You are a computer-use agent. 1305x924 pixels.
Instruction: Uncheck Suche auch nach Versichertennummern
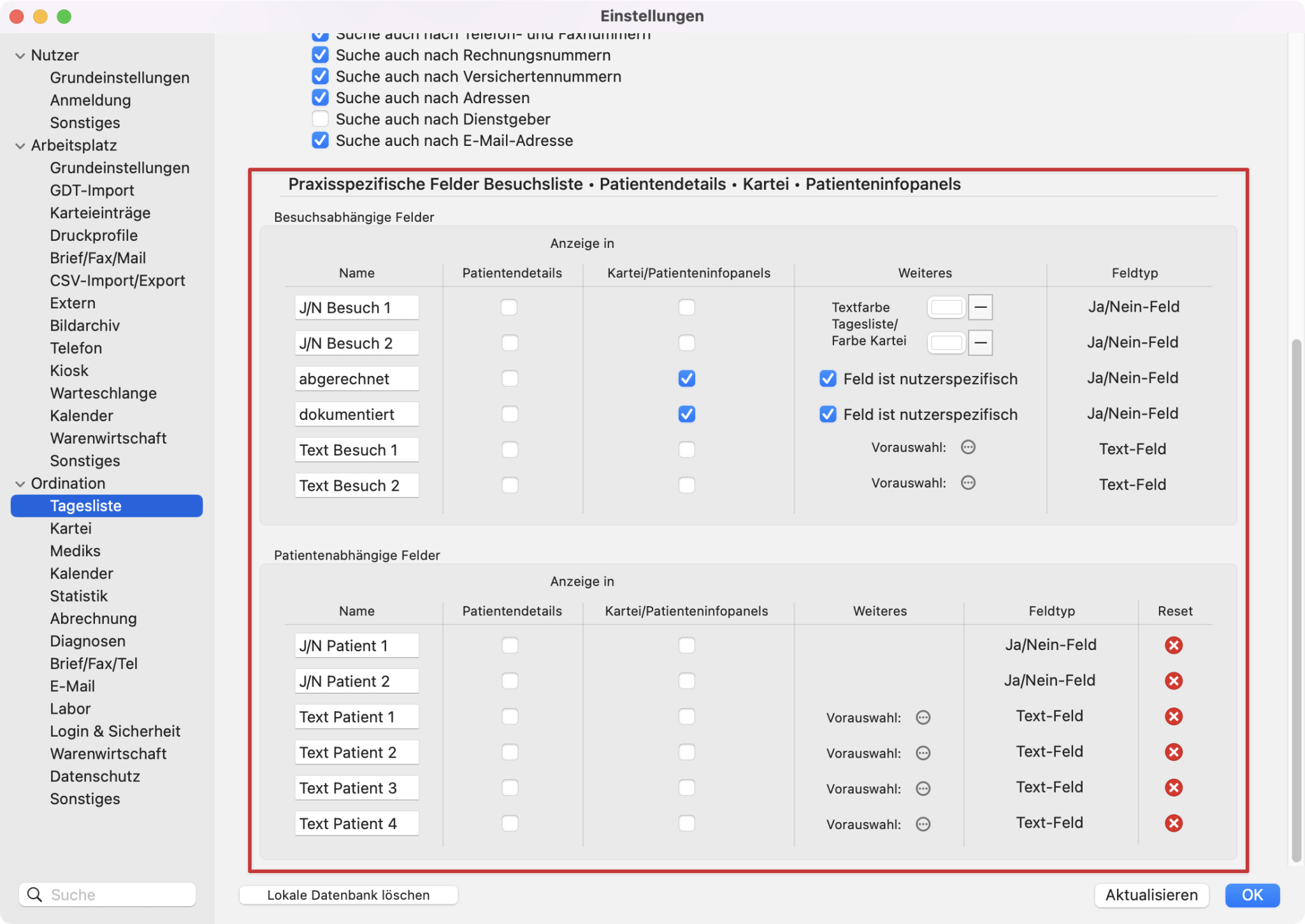pyautogui.click(x=321, y=76)
